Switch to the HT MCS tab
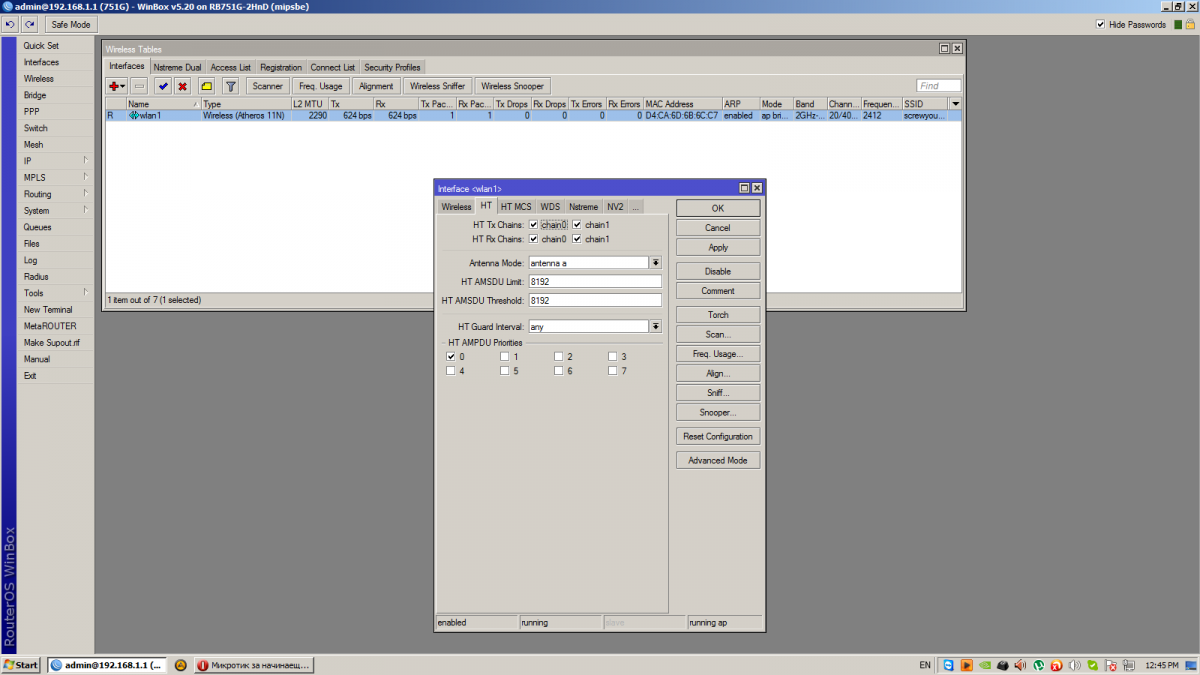The image size is (1200, 675). tap(516, 207)
